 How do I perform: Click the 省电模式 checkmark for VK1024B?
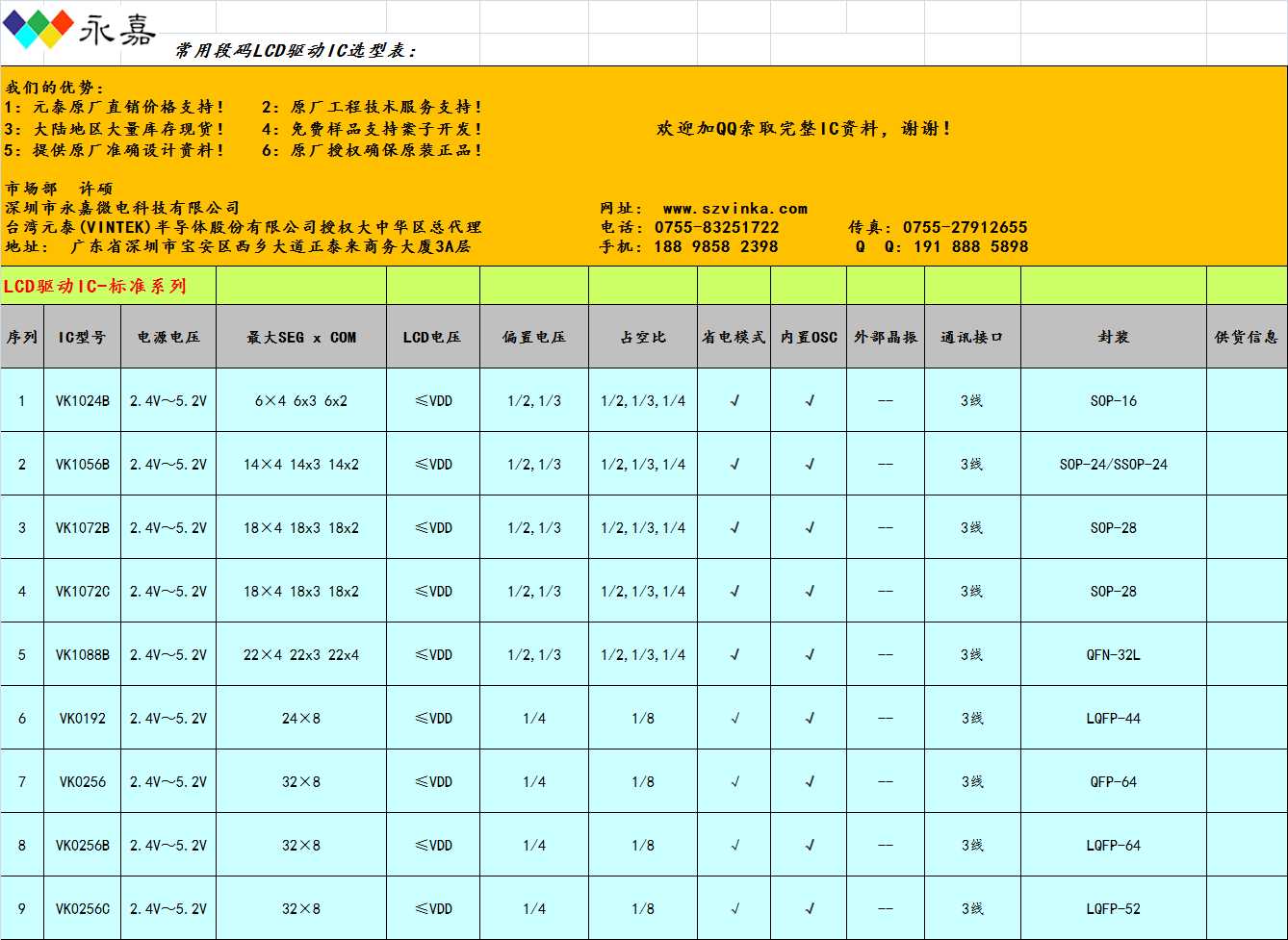[734, 400]
